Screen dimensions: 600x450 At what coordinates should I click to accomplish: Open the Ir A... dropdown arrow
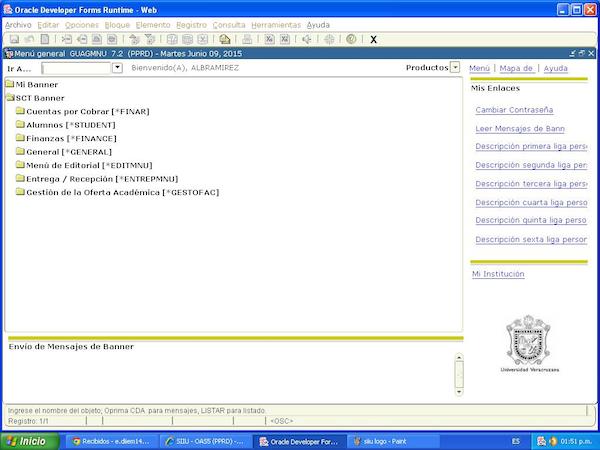tap(117, 68)
